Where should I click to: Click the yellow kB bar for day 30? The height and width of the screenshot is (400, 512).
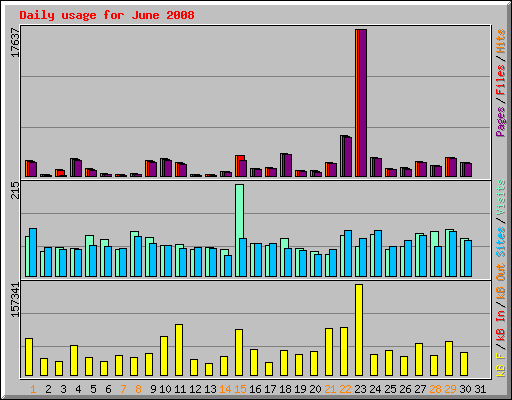(464, 364)
